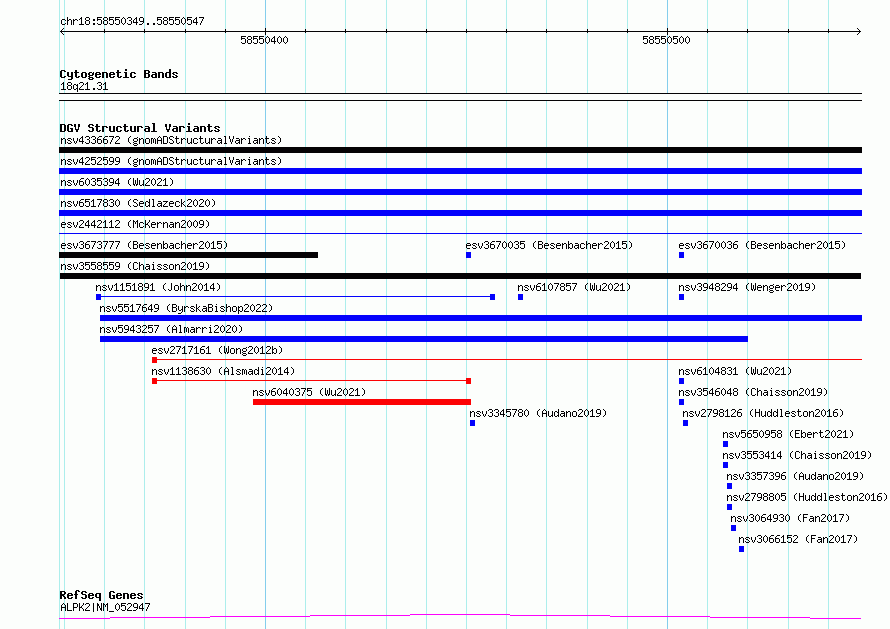The image size is (890, 629).
Task: Click the black bar of nsv4336672
Action: click(x=460, y=150)
